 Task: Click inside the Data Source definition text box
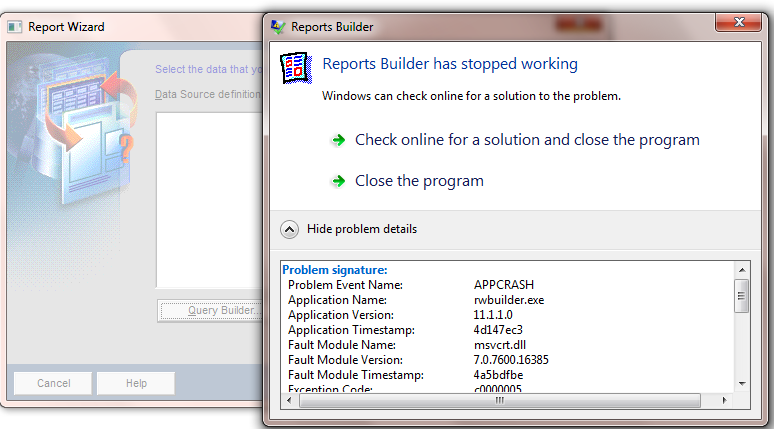[x=208, y=200]
